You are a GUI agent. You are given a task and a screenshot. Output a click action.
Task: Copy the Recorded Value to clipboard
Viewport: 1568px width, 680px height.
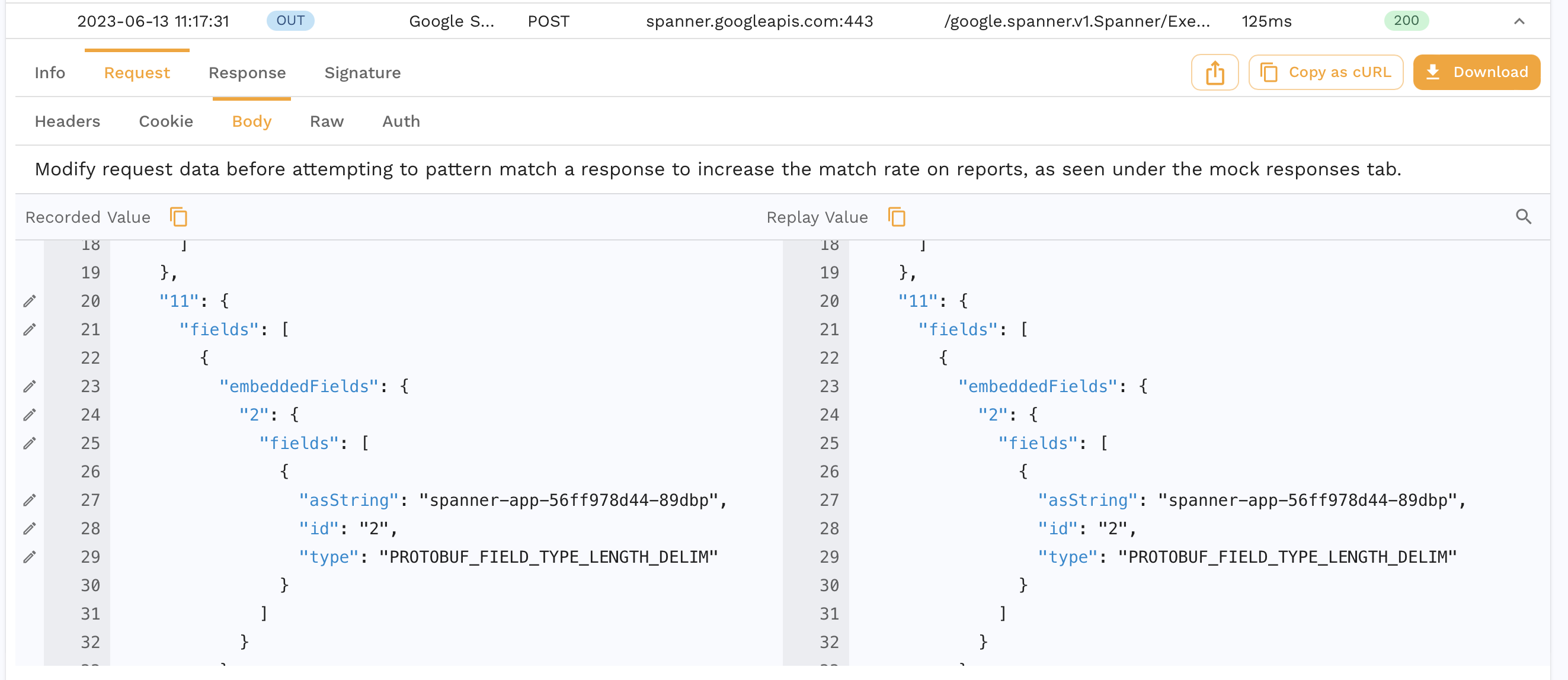coord(178,217)
